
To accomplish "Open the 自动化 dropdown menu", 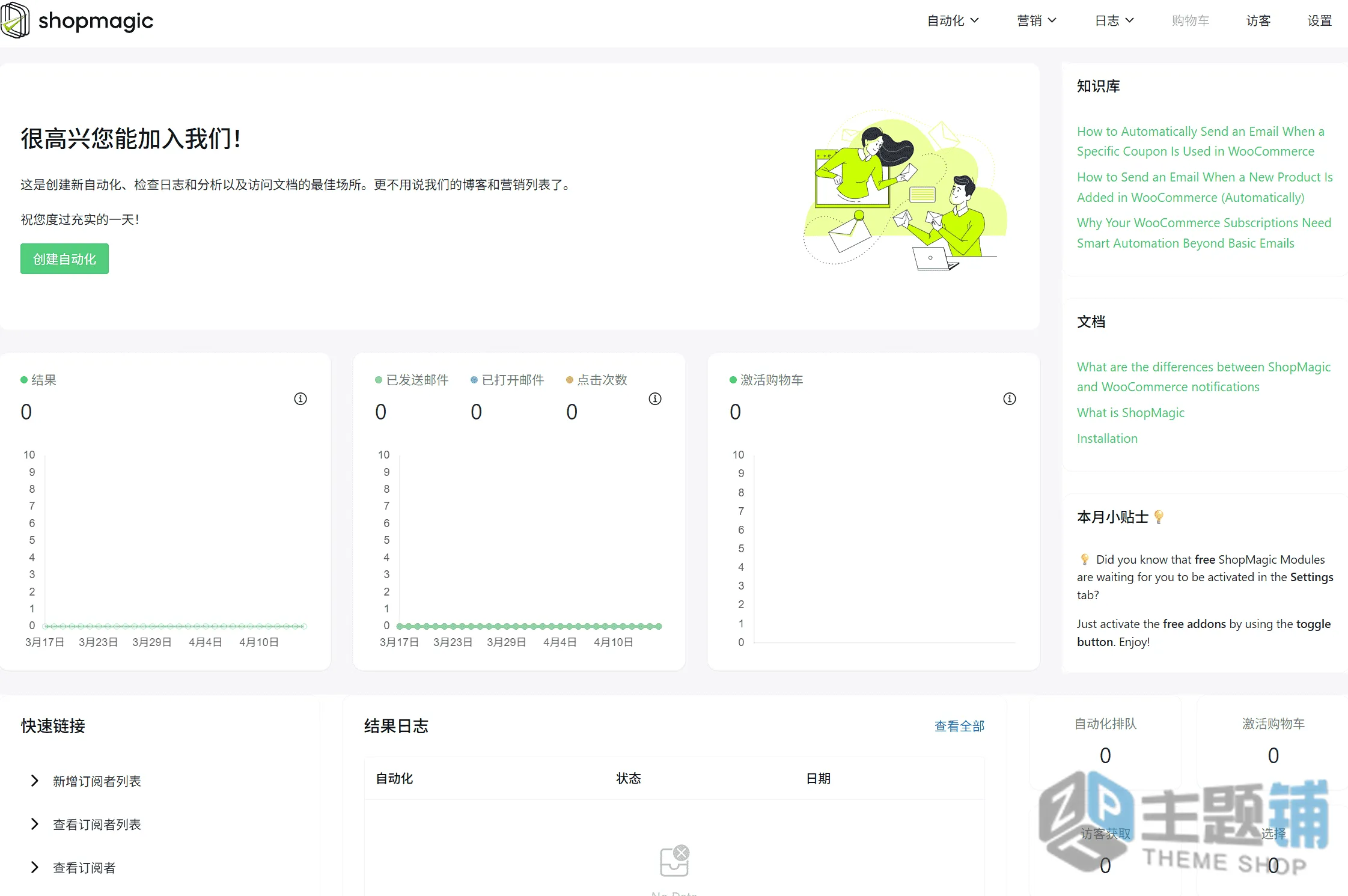I will [953, 20].
